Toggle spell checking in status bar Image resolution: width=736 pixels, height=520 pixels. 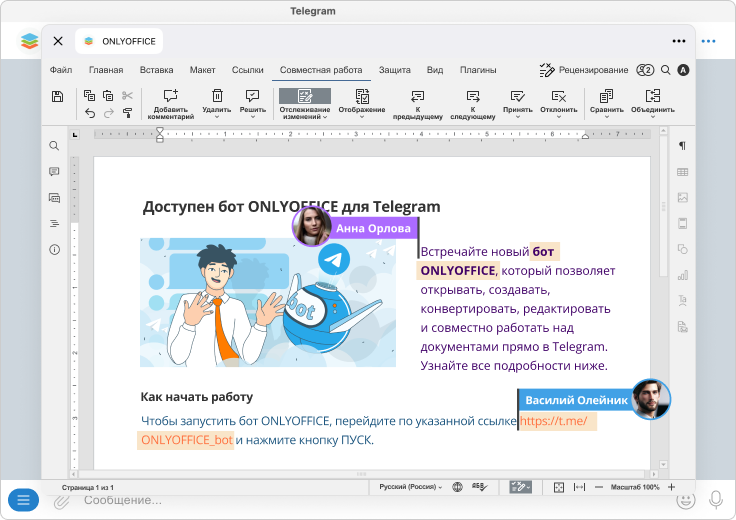click(479, 487)
